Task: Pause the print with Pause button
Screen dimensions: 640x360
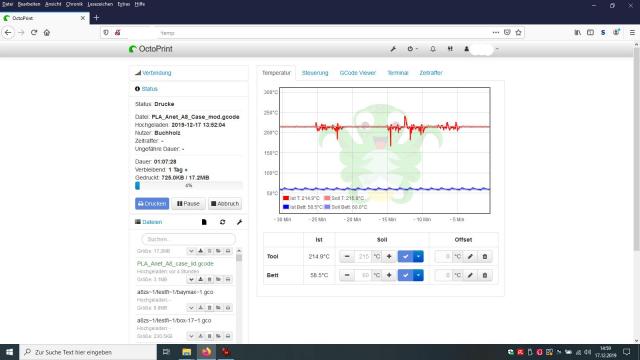Action: pos(188,204)
